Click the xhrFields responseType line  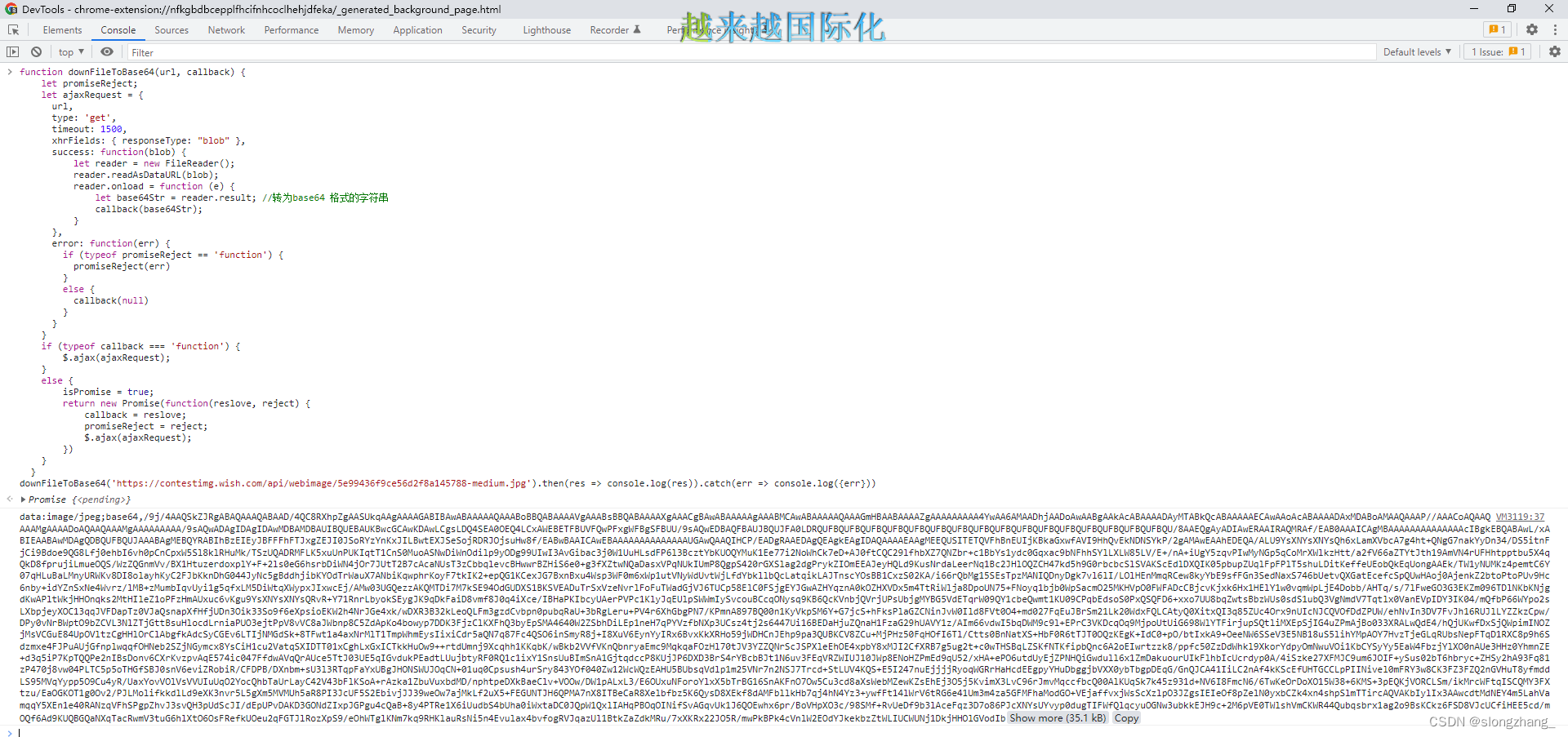[149, 140]
